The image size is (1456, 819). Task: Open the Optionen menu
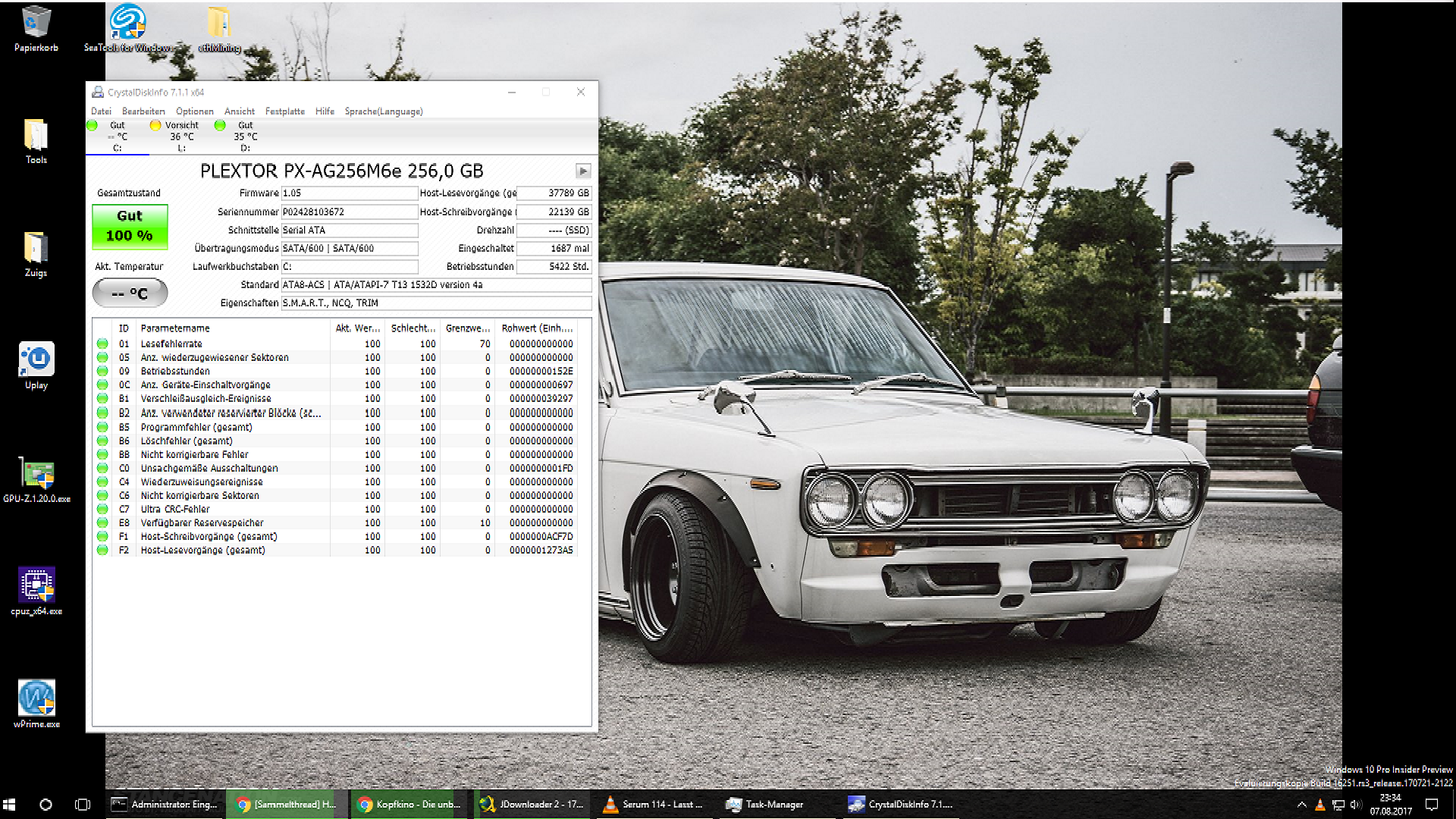click(194, 111)
